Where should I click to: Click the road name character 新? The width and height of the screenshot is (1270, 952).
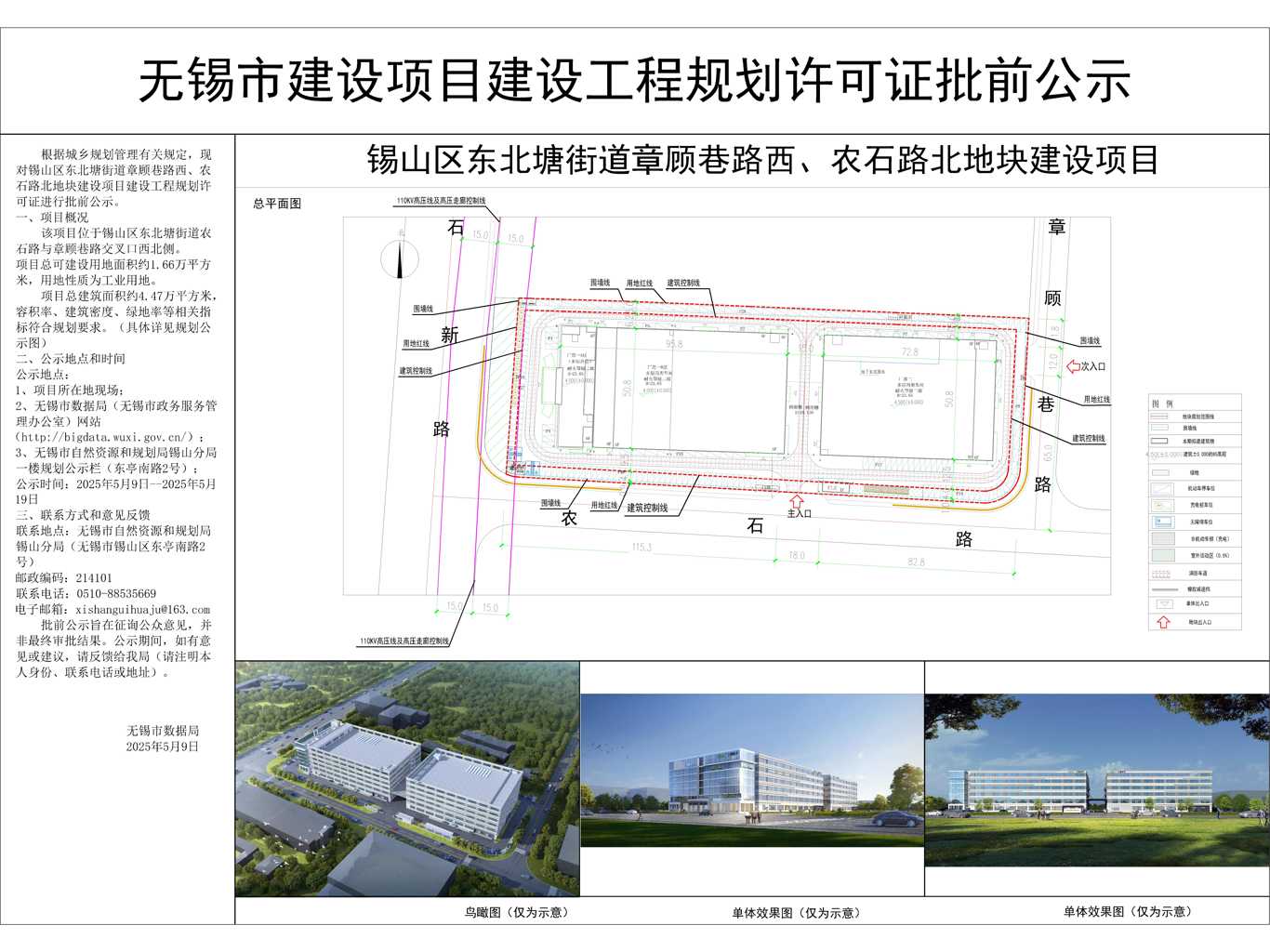point(450,335)
